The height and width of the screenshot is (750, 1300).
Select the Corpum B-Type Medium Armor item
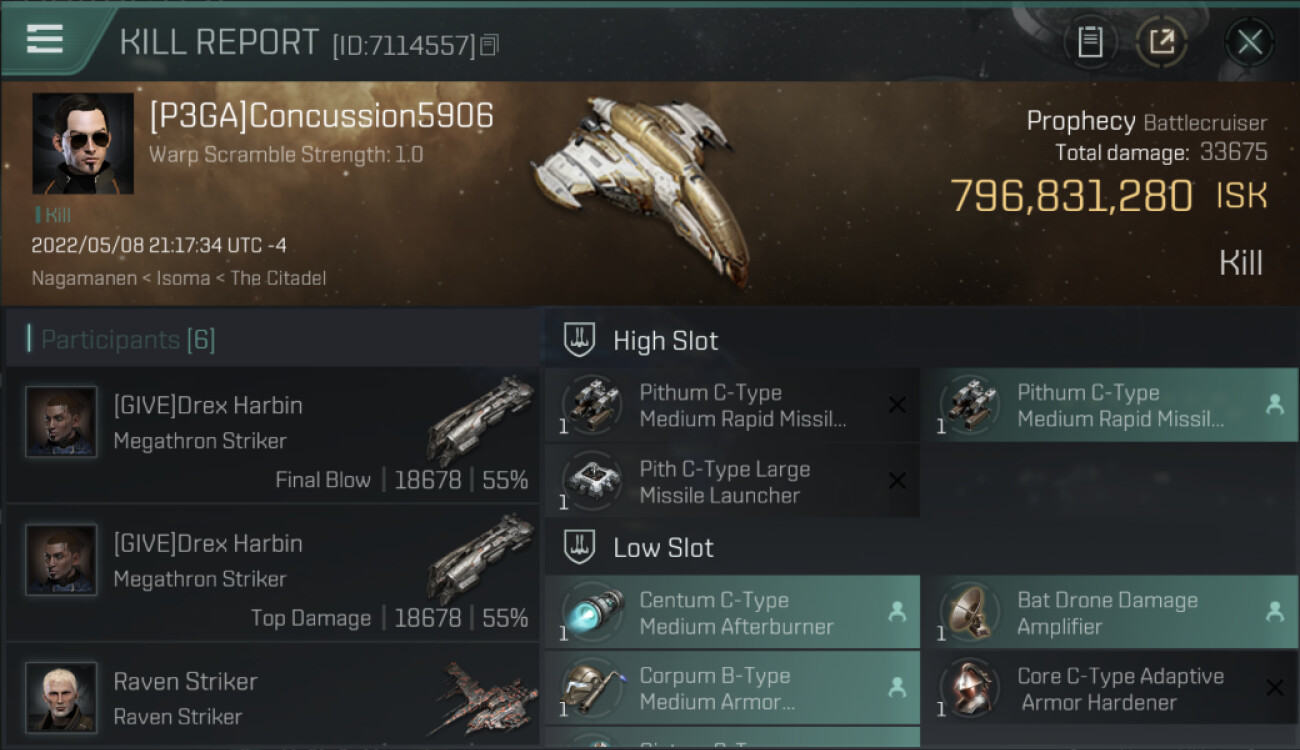point(732,688)
